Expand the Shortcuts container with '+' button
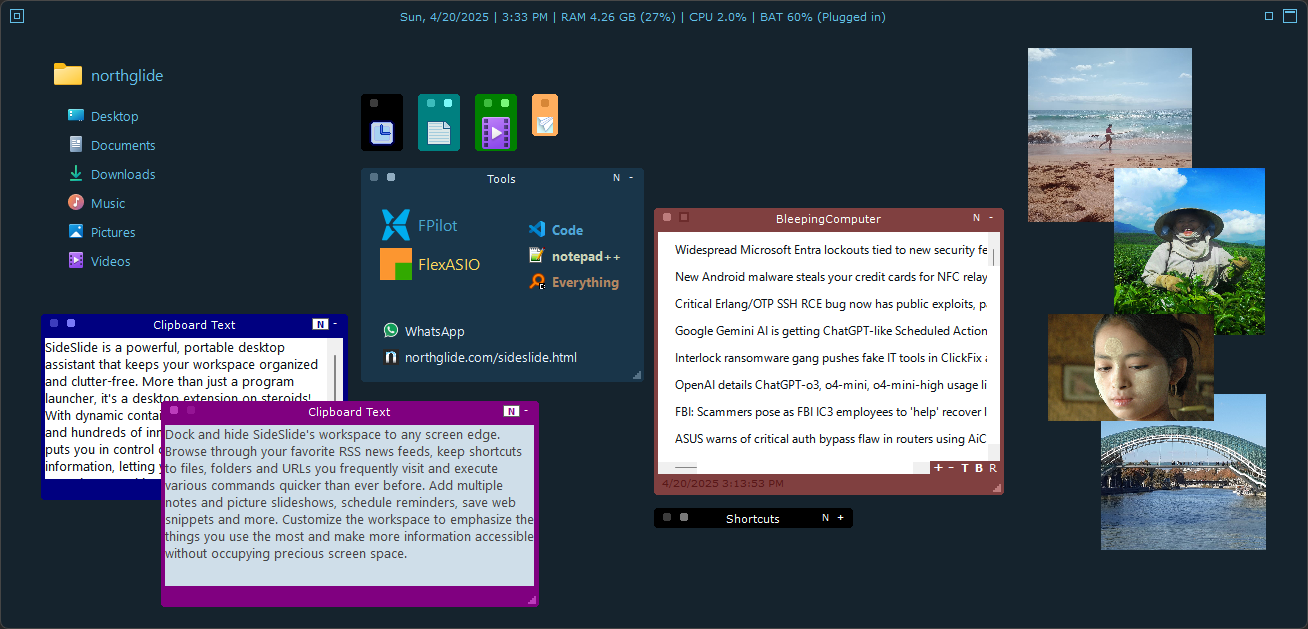Image resolution: width=1308 pixels, height=629 pixels. click(x=840, y=518)
